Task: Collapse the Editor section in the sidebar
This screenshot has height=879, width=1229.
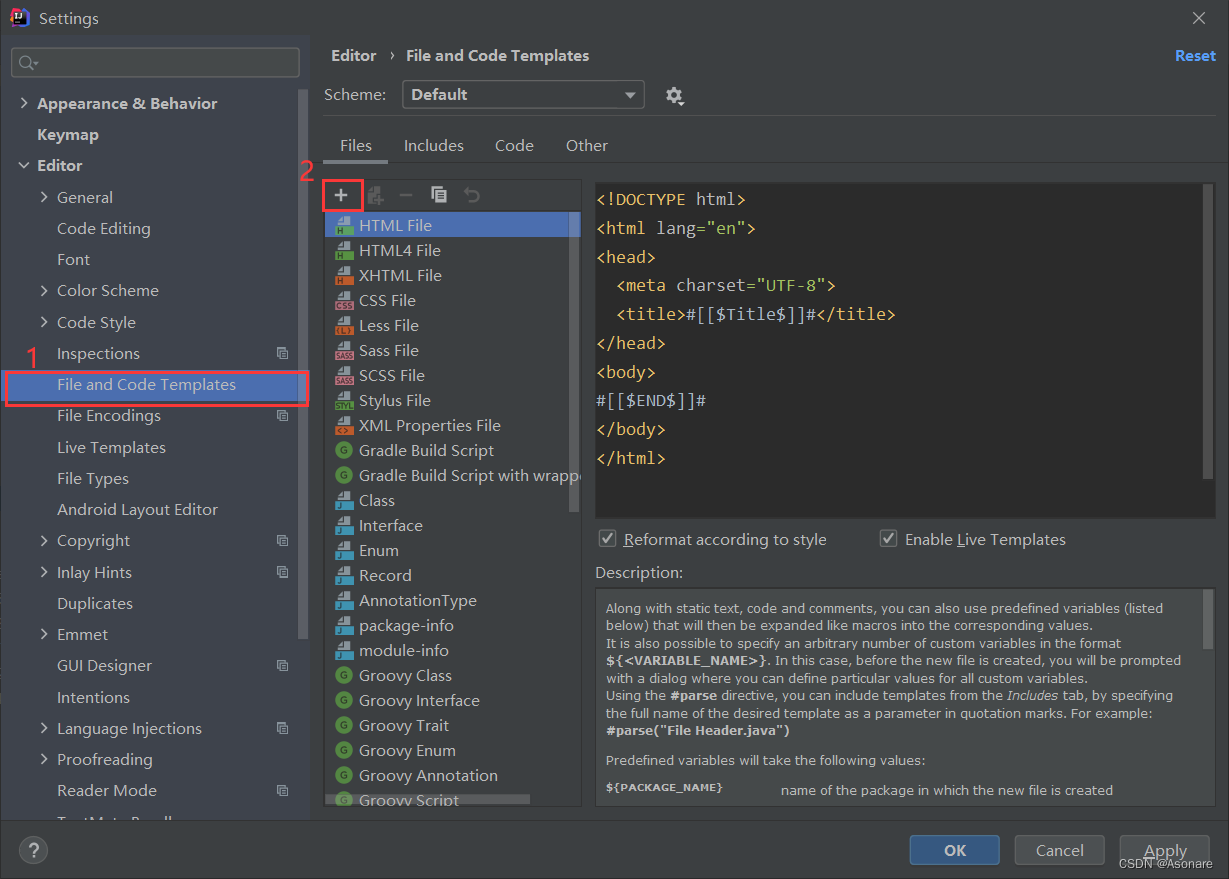Action: (x=25, y=165)
